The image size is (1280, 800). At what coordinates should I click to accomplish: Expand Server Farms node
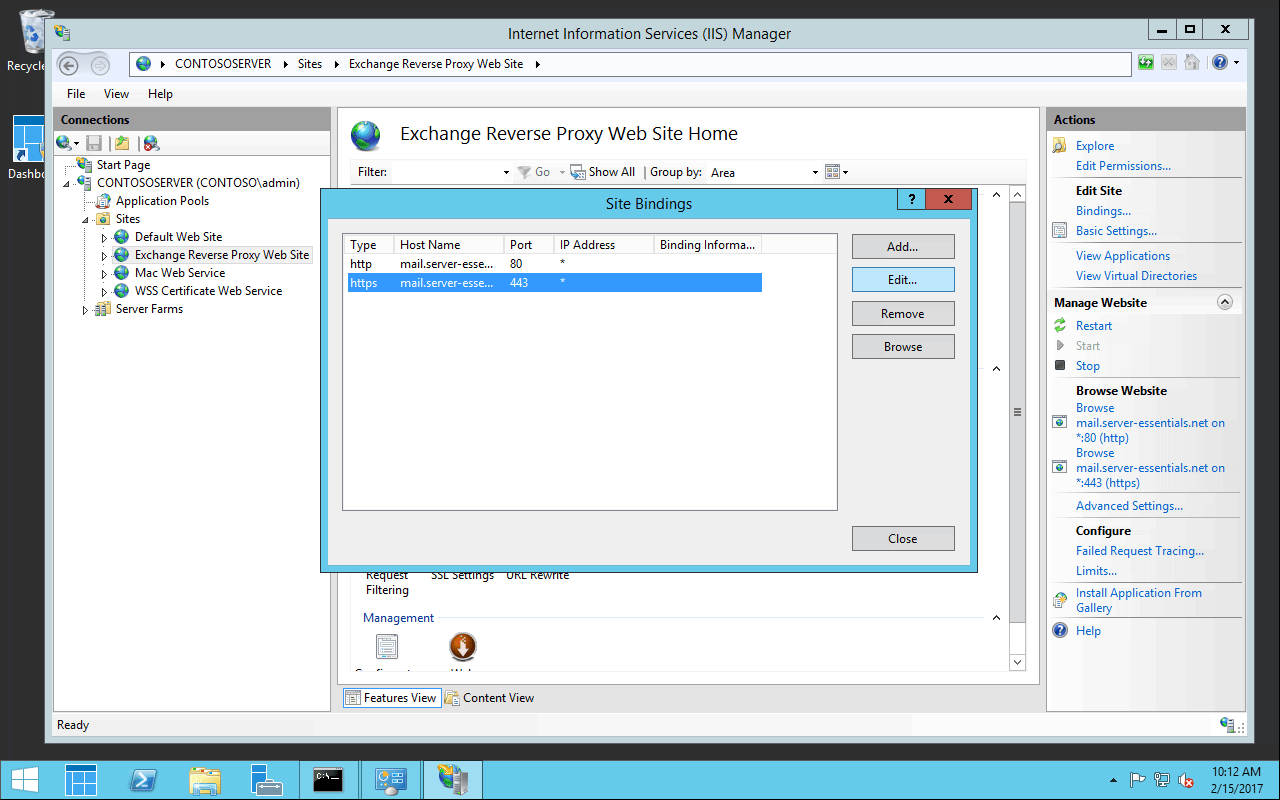pos(85,310)
